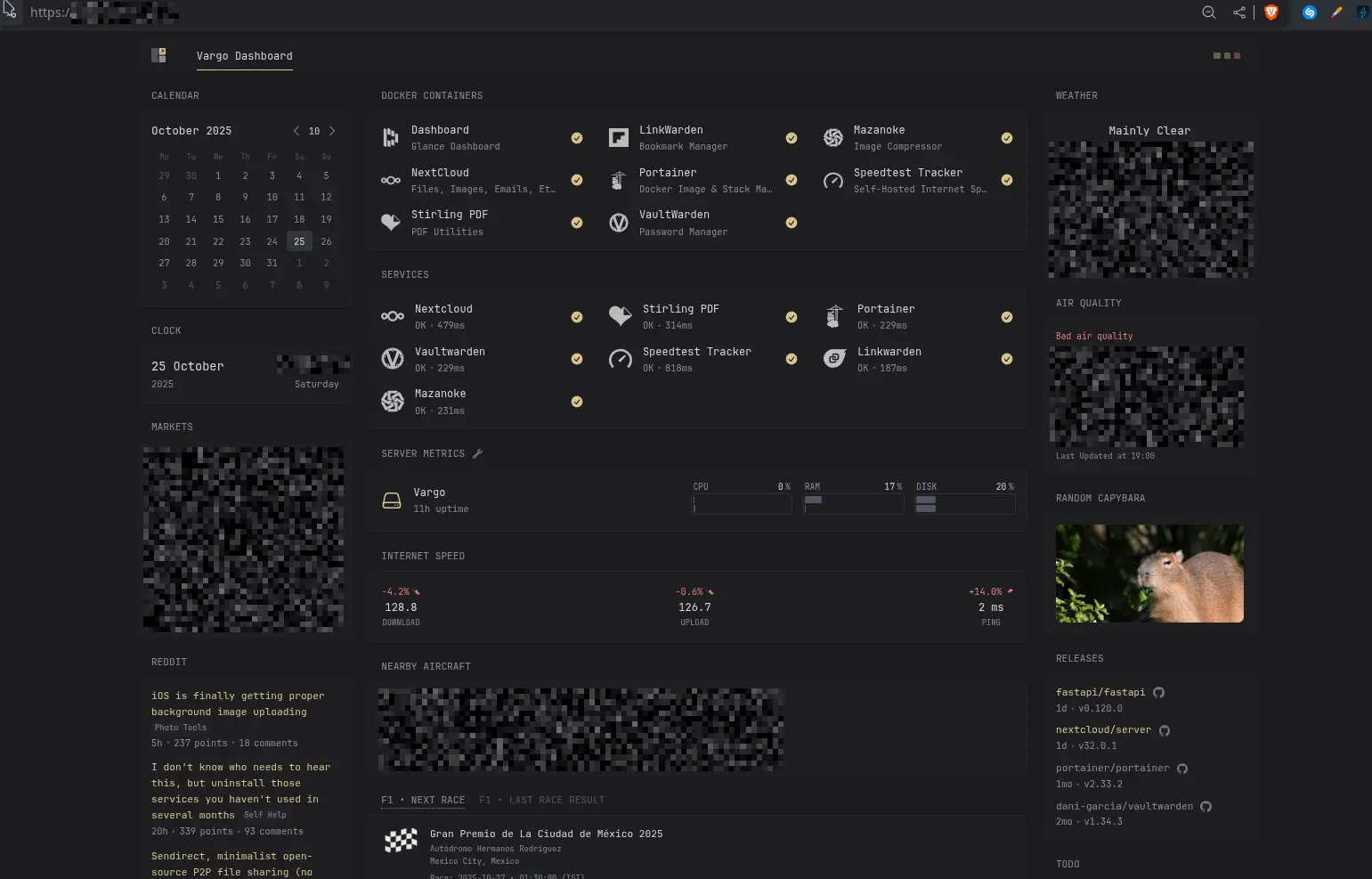Click the browser share icon
This screenshot has height=879, width=1372.
coord(1238,12)
